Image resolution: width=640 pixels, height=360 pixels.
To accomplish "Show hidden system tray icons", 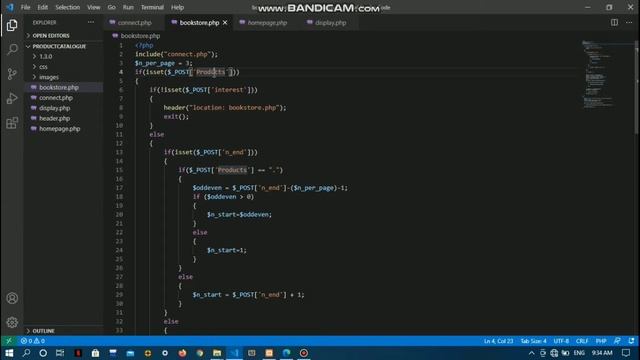I will click(531, 353).
